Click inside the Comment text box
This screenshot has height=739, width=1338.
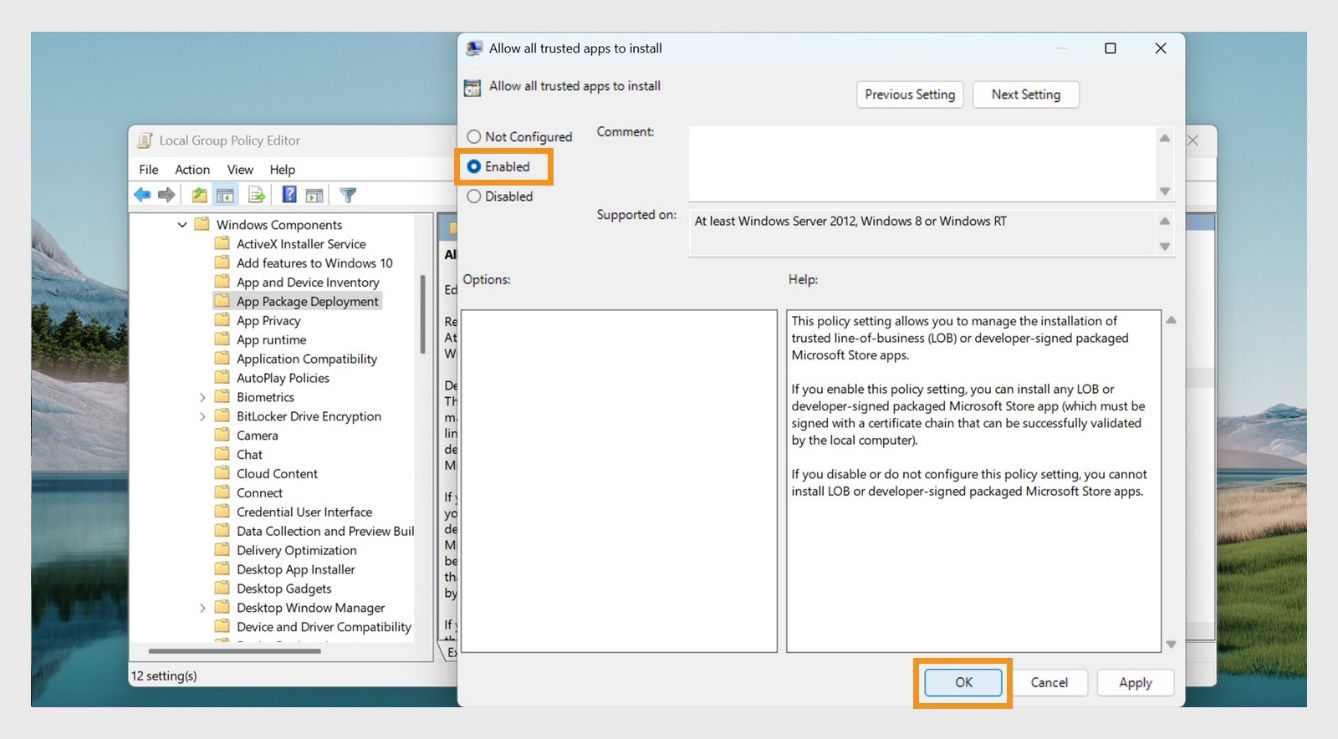(x=921, y=164)
